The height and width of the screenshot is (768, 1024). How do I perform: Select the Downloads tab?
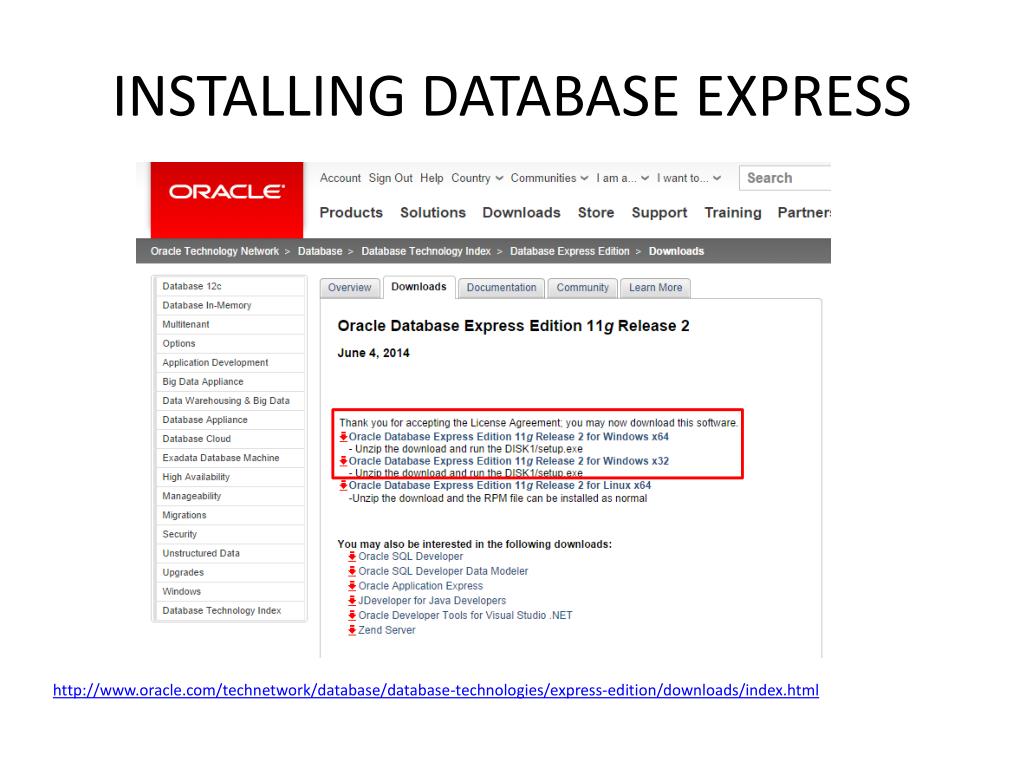click(x=419, y=287)
